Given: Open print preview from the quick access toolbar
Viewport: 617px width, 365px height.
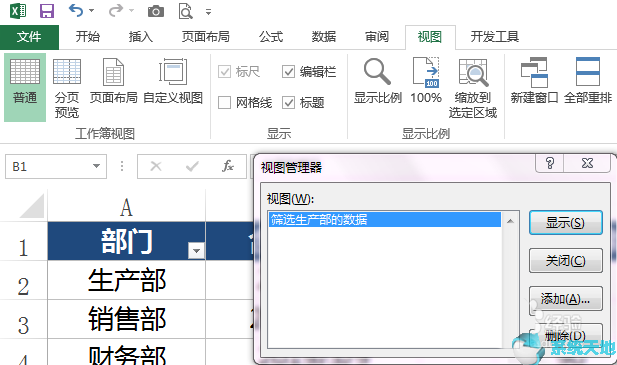Looking at the screenshot, I should [185, 11].
